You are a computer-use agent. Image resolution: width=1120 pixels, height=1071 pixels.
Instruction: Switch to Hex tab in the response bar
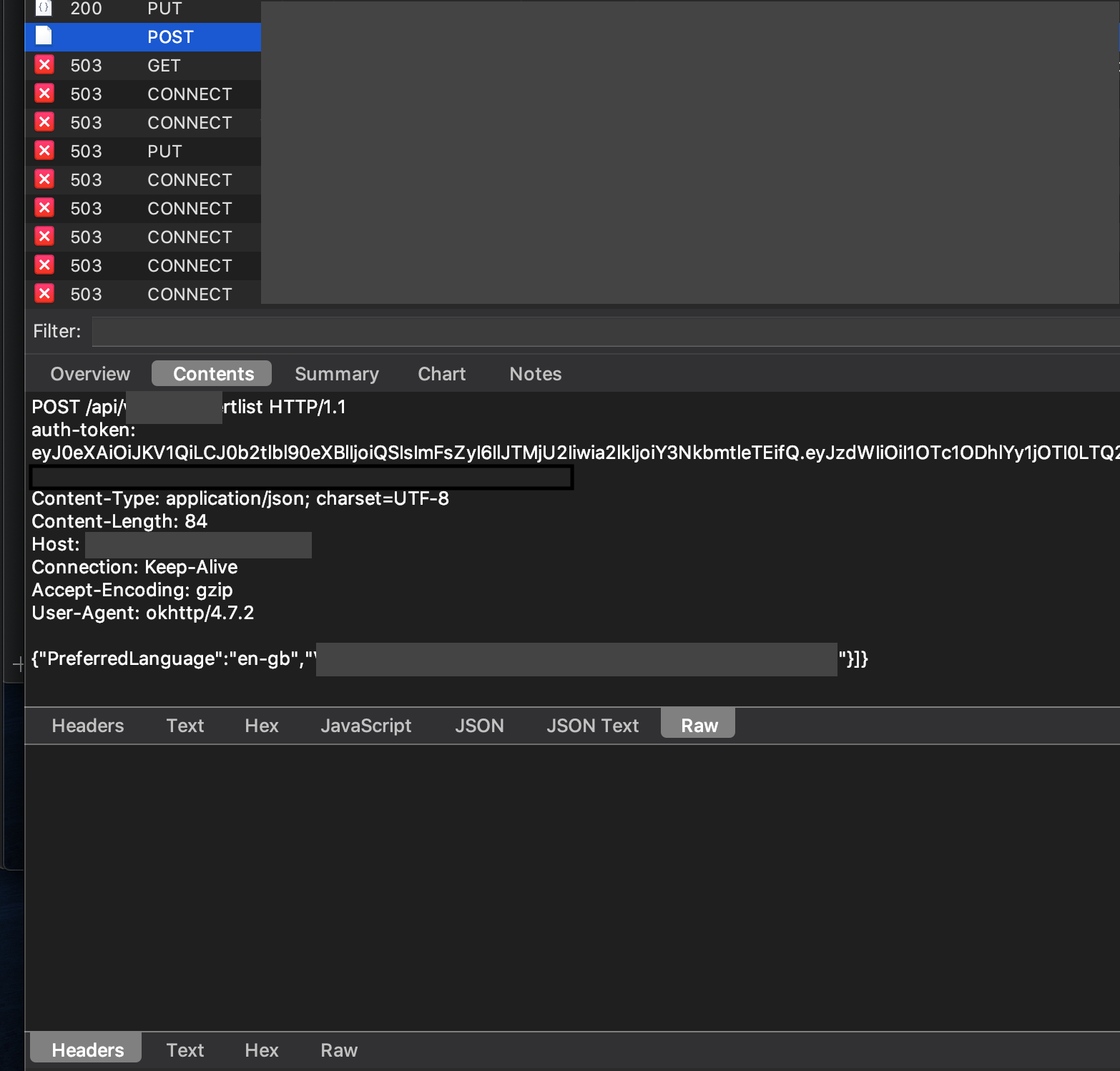point(262,1050)
